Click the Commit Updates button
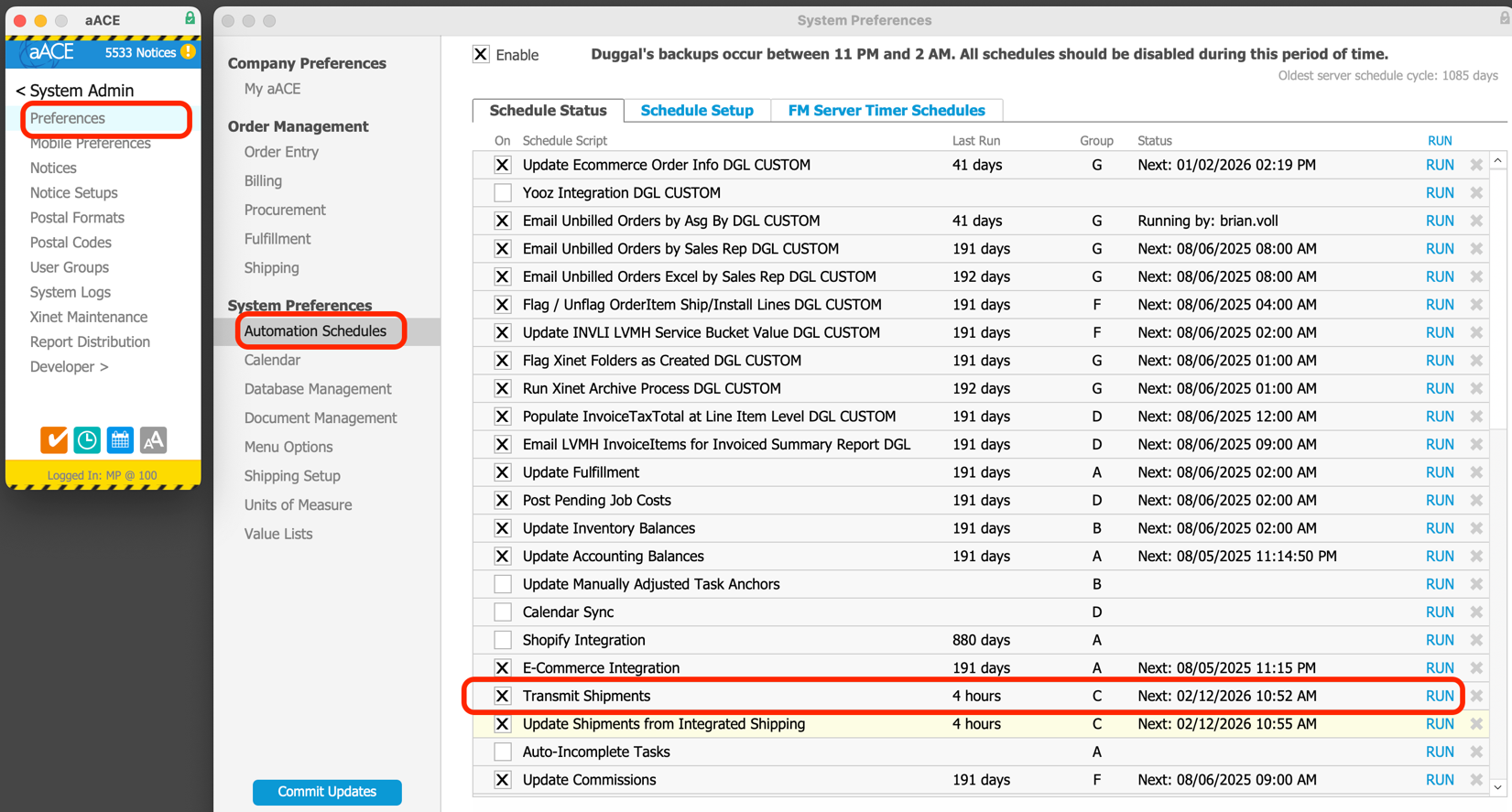 coord(327,792)
